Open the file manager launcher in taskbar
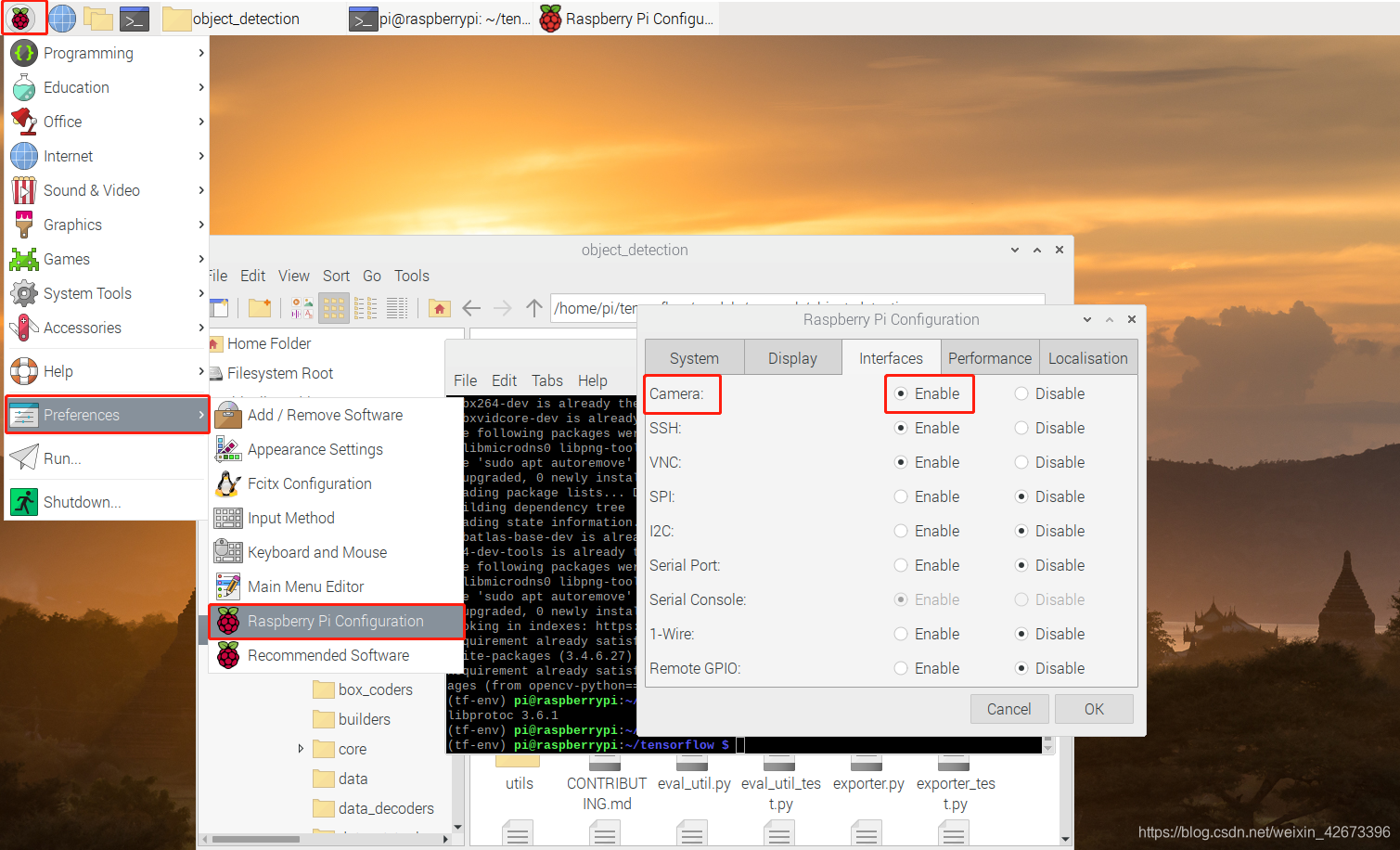 [x=98, y=18]
